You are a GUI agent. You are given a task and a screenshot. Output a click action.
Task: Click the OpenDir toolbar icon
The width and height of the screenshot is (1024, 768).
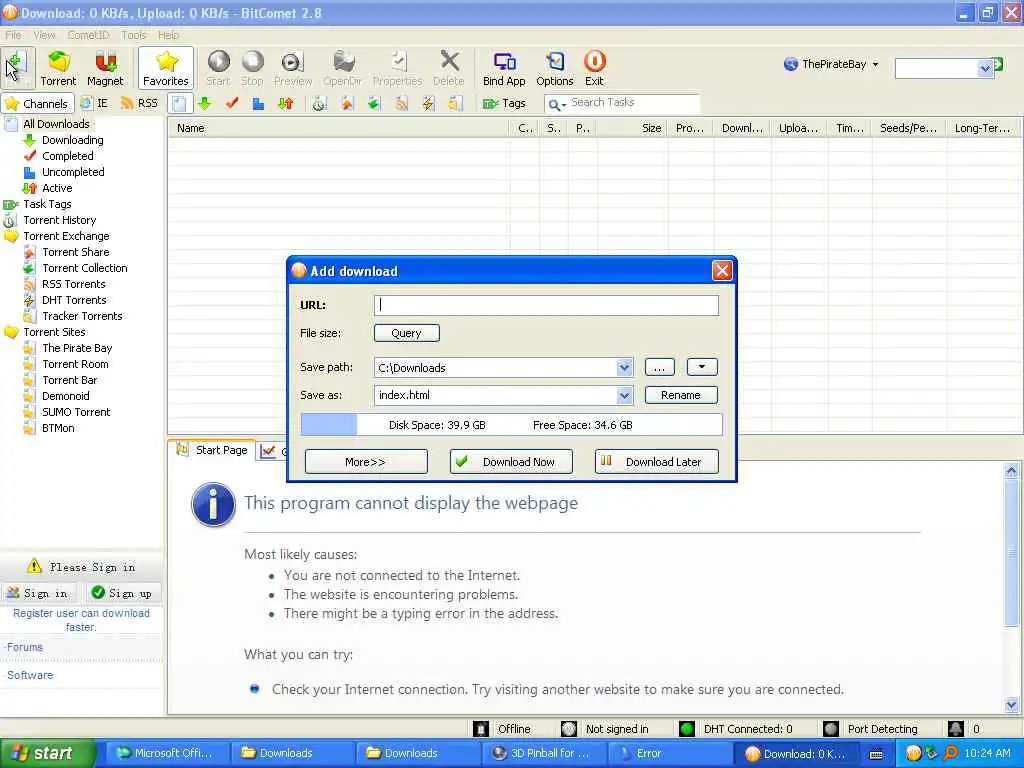[342, 68]
